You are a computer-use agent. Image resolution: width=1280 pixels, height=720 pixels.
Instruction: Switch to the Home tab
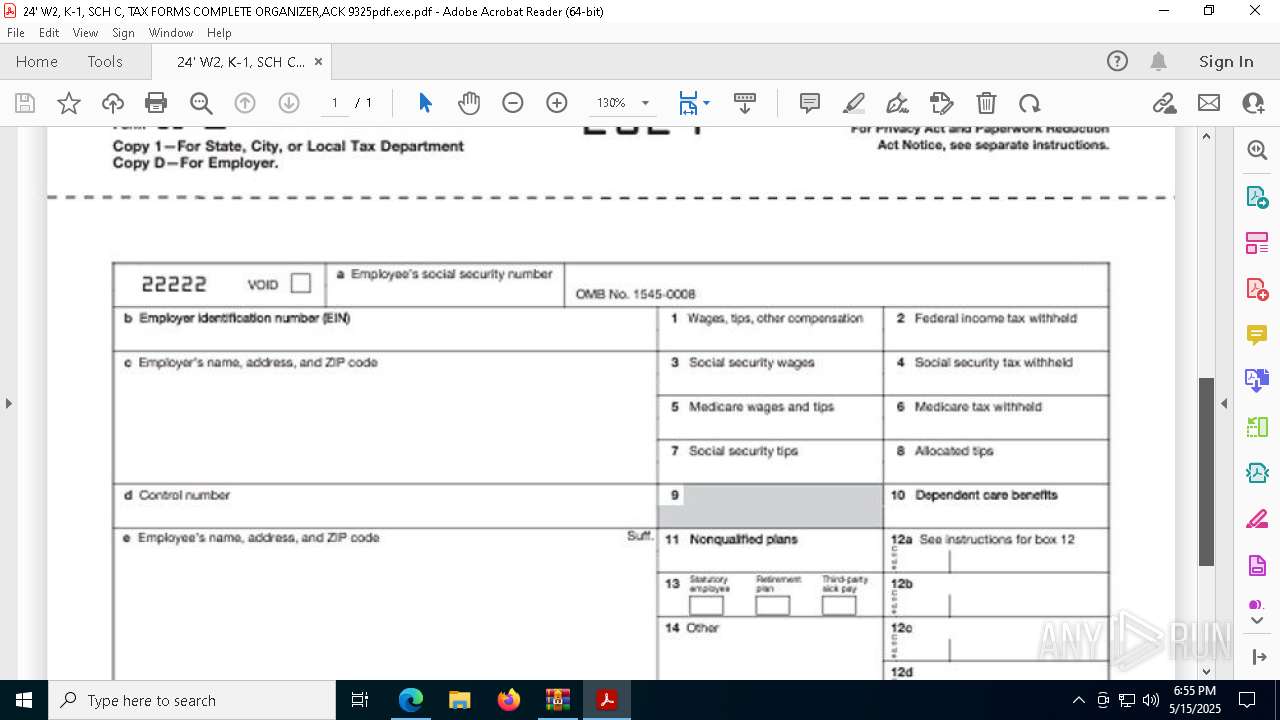37,61
